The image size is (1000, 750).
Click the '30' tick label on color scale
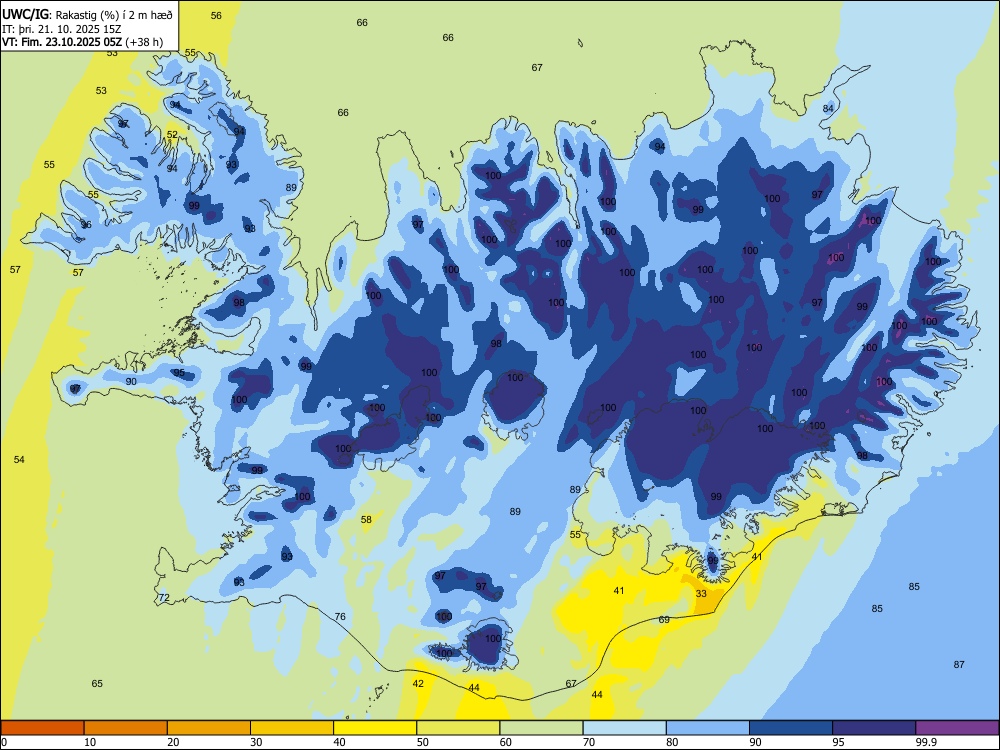pyautogui.click(x=256, y=742)
